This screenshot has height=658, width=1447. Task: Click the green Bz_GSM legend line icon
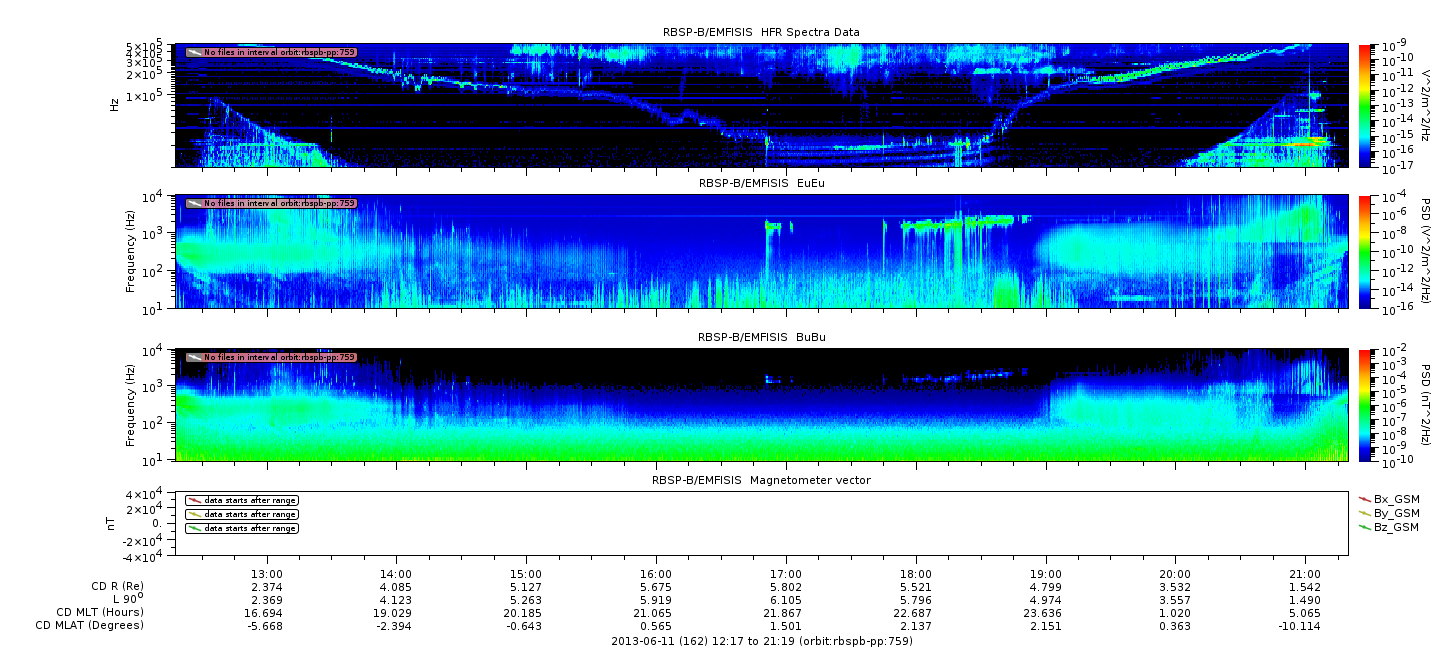click(1365, 527)
